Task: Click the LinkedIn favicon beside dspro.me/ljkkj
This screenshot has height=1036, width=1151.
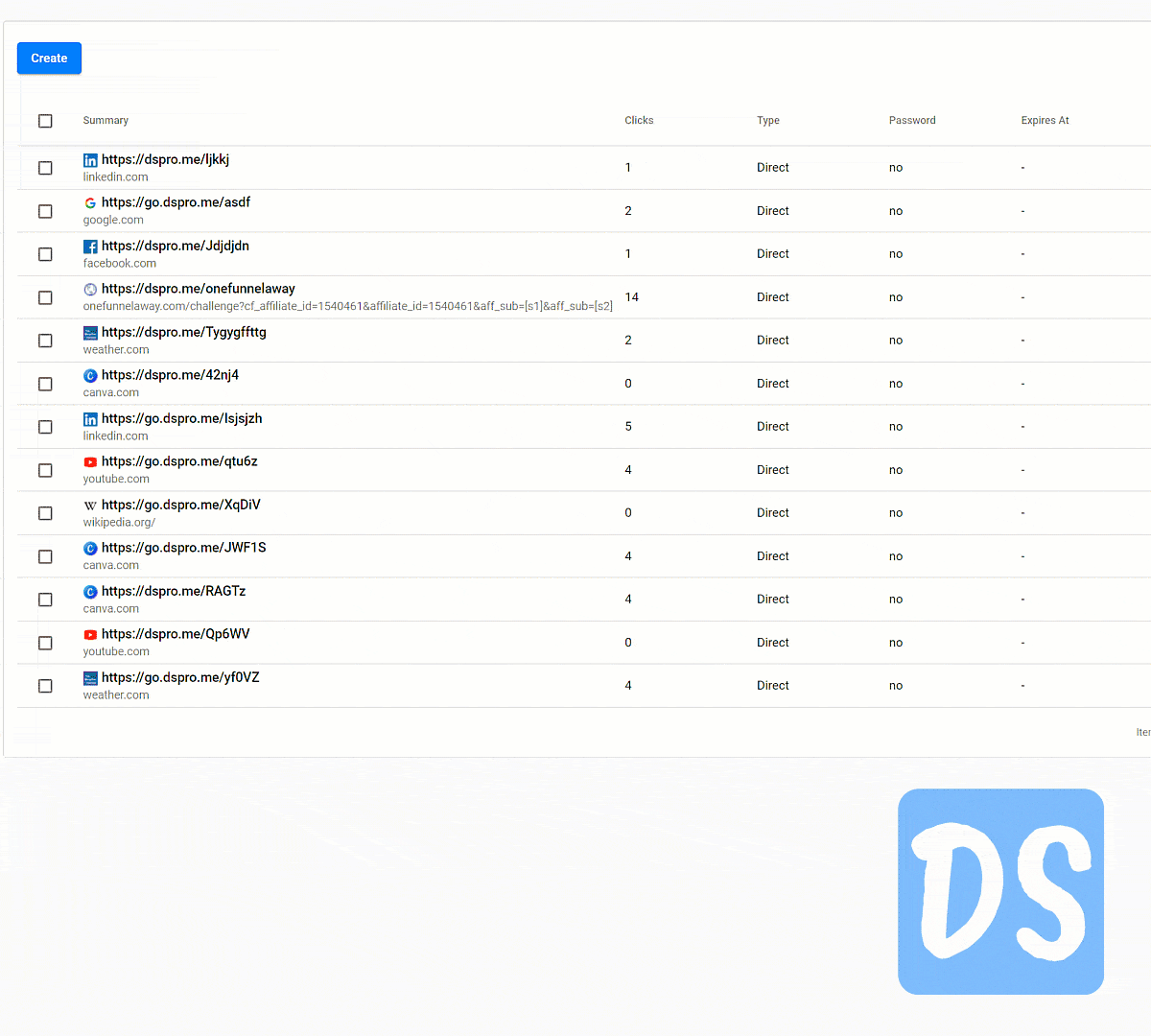Action: (x=90, y=160)
